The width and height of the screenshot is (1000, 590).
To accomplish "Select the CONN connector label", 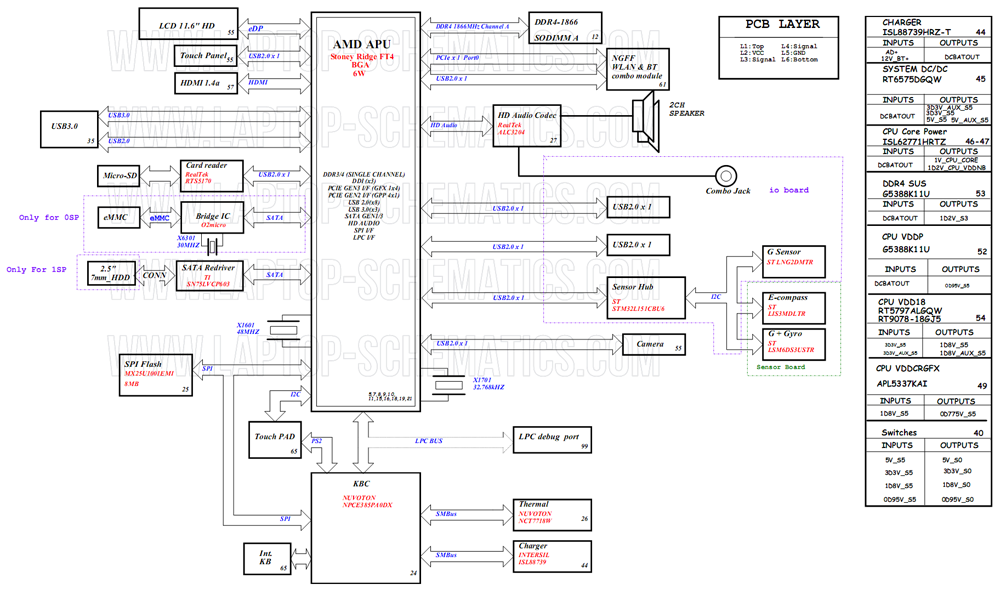I will click(154, 276).
